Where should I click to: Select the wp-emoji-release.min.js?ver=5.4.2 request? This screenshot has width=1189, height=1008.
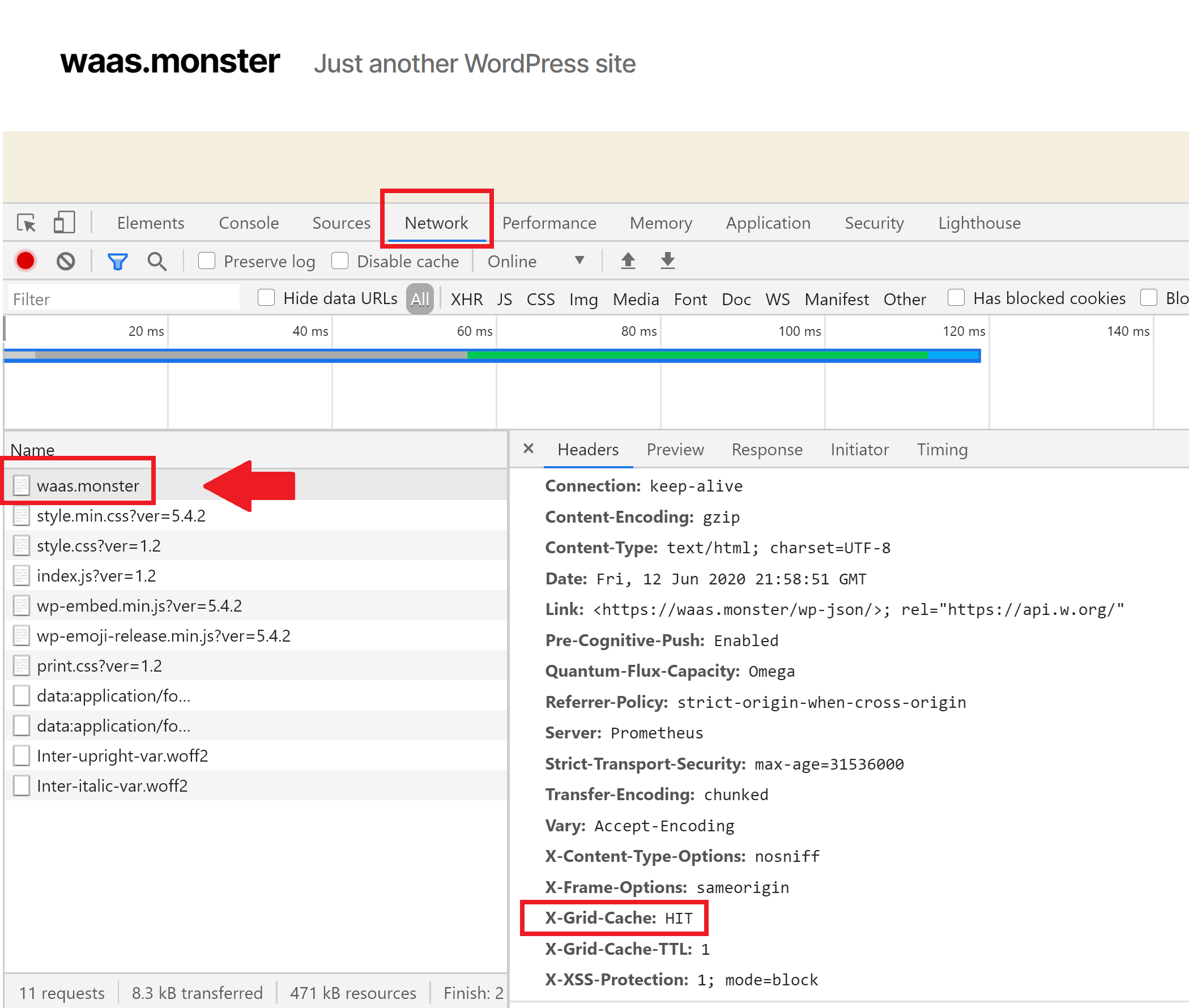[x=256, y=636]
